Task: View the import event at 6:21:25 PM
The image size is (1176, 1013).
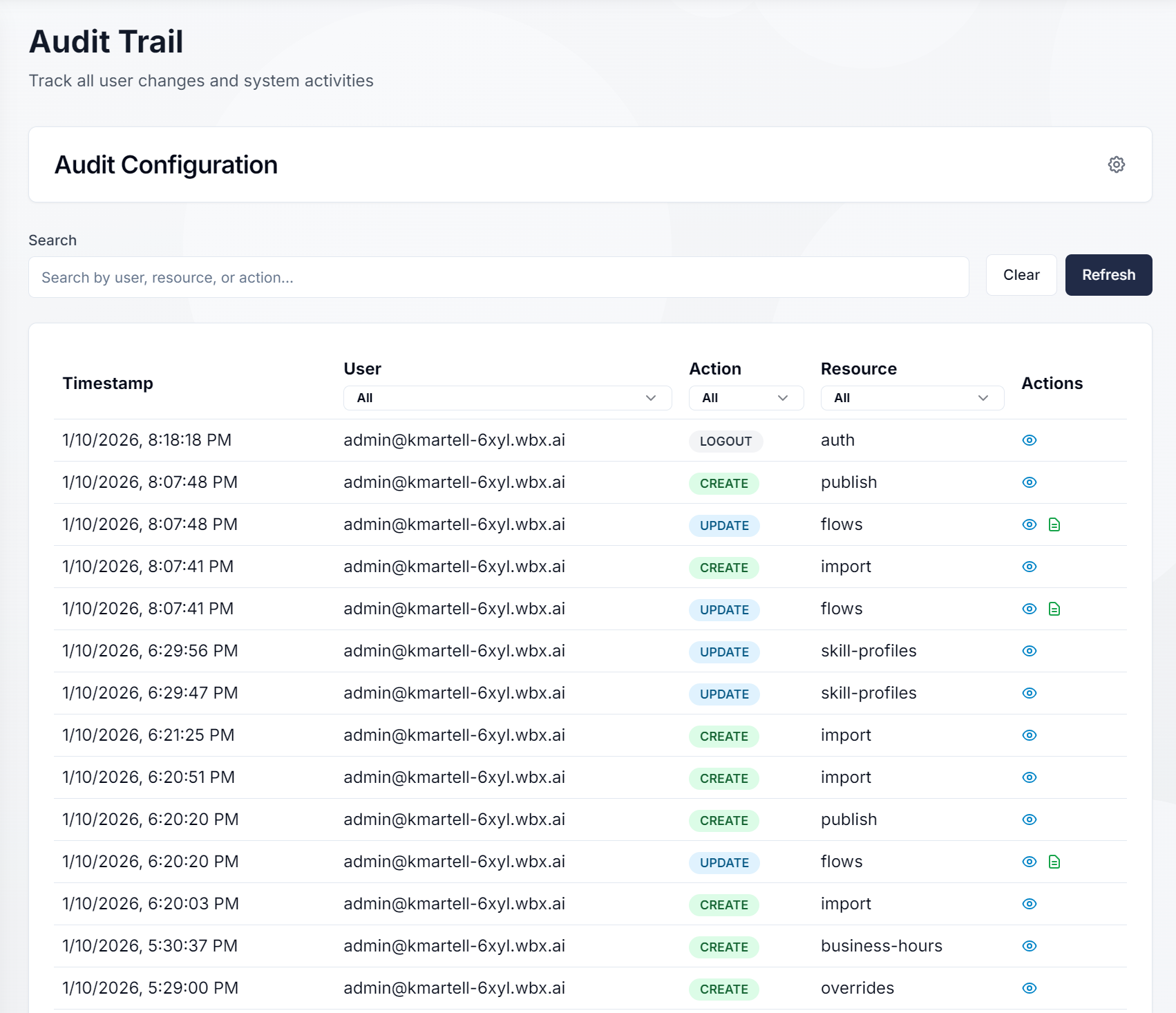Action: (x=1029, y=735)
